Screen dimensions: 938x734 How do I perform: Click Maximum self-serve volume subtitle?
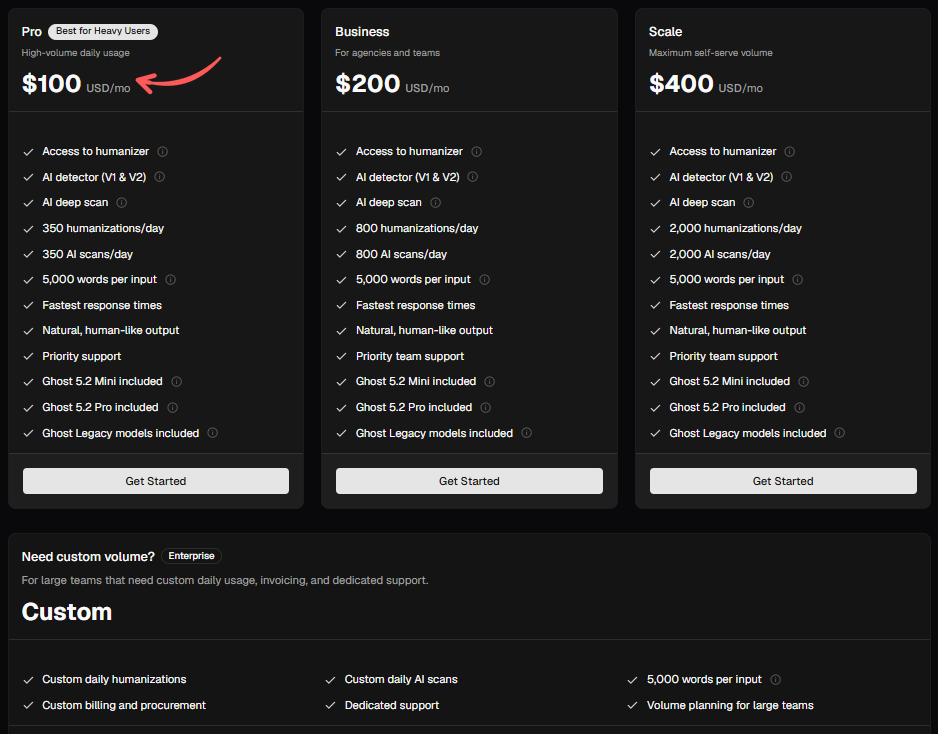(x=711, y=53)
